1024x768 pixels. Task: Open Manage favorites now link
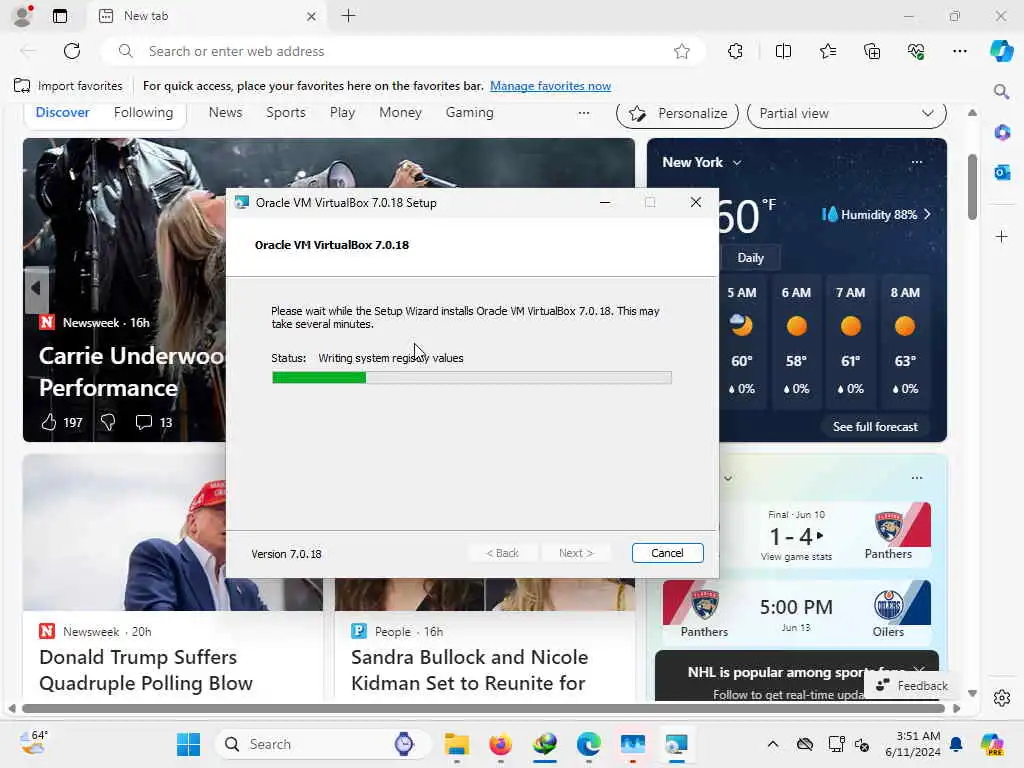pos(551,86)
